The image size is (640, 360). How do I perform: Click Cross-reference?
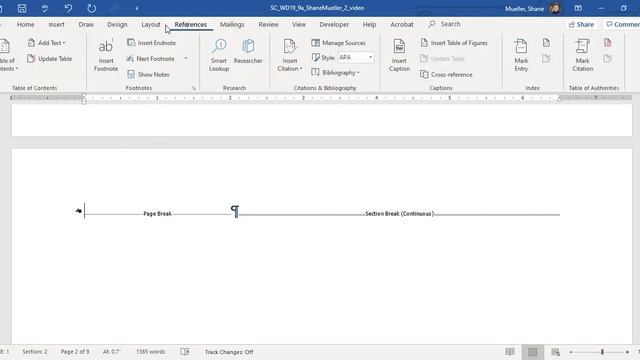(446, 74)
